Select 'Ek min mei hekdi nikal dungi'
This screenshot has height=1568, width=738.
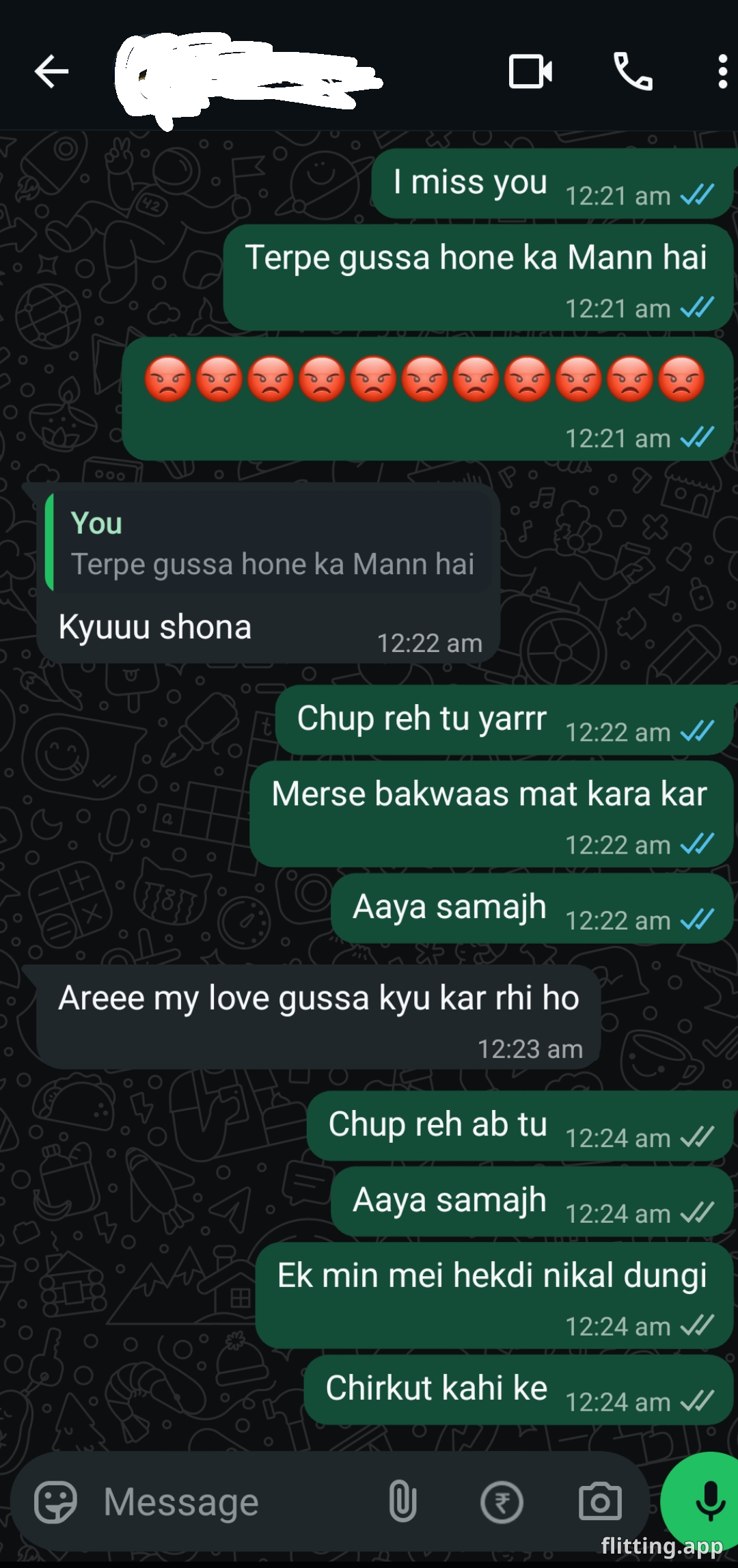point(495,1296)
